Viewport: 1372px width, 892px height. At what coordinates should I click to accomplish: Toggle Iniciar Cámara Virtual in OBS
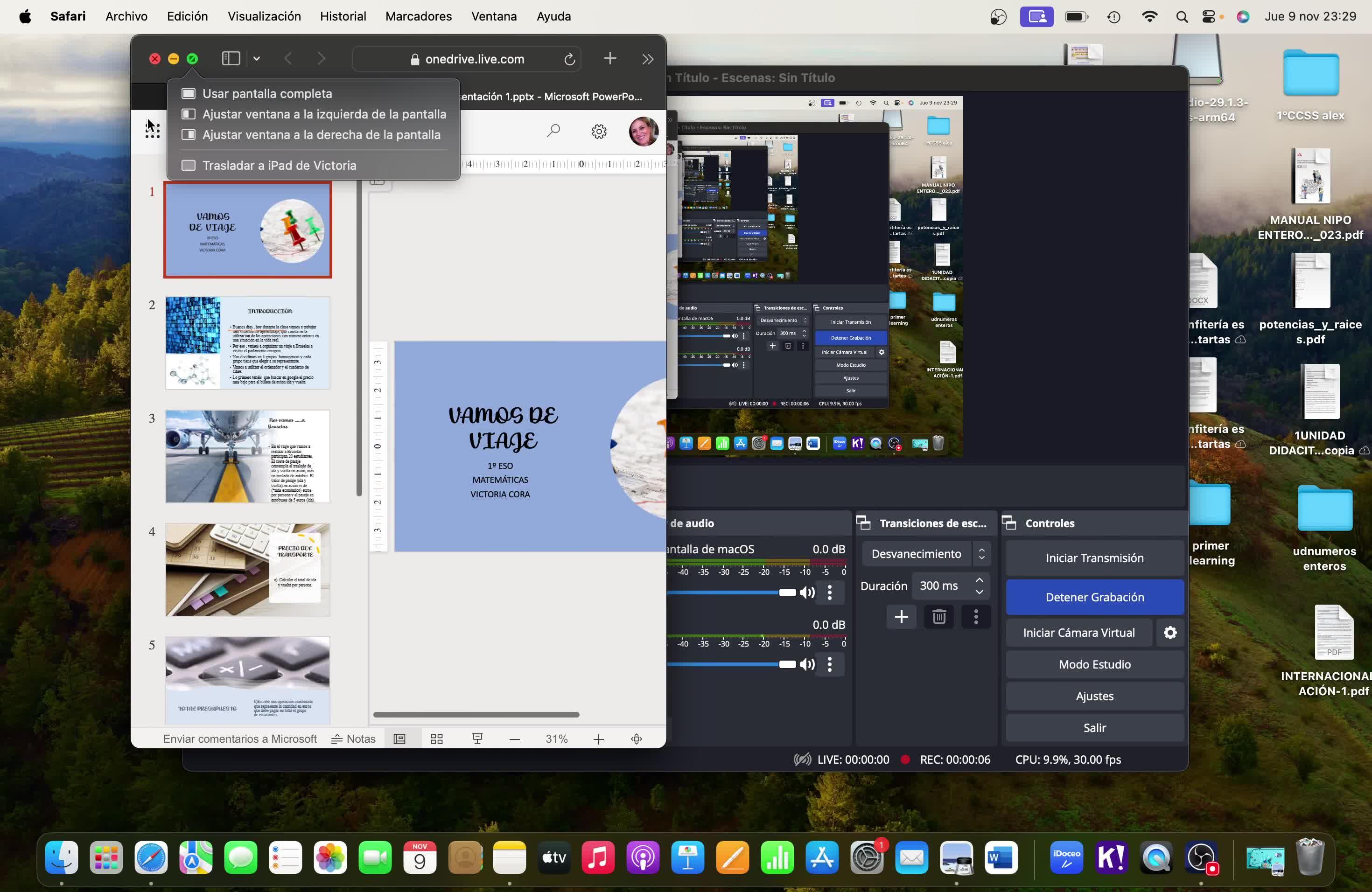click(x=1079, y=633)
